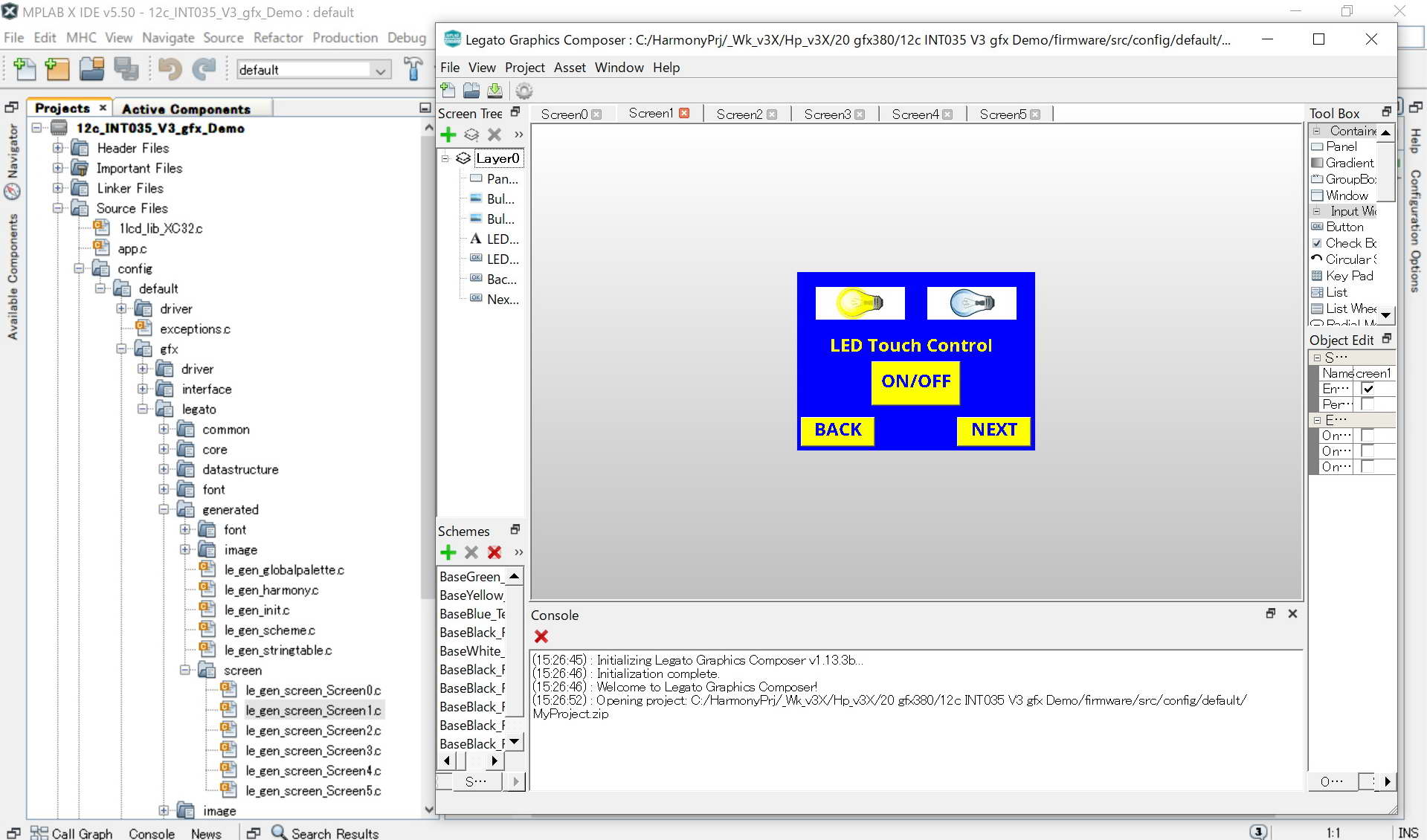Open the News tab at bottom
The height and width of the screenshot is (840, 1427).
pos(206,833)
